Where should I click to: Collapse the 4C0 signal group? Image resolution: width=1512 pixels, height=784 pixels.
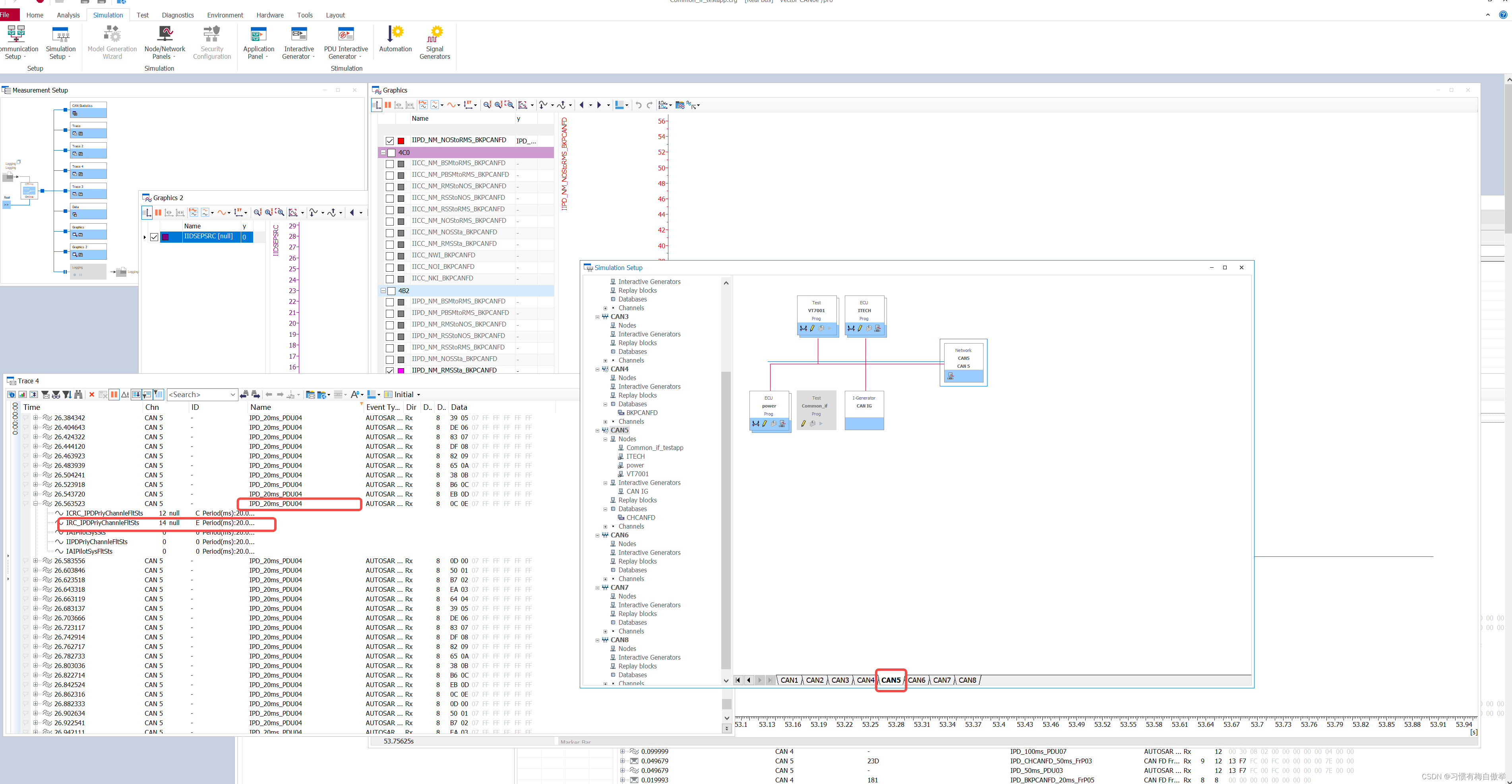pyautogui.click(x=383, y=153)
